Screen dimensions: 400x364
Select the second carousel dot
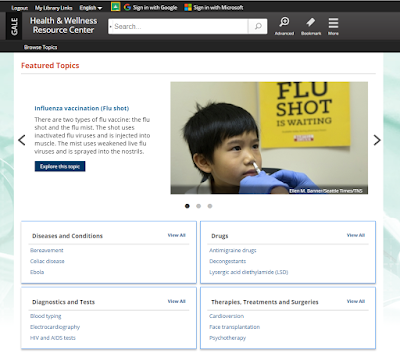click(x=199, y=206)
